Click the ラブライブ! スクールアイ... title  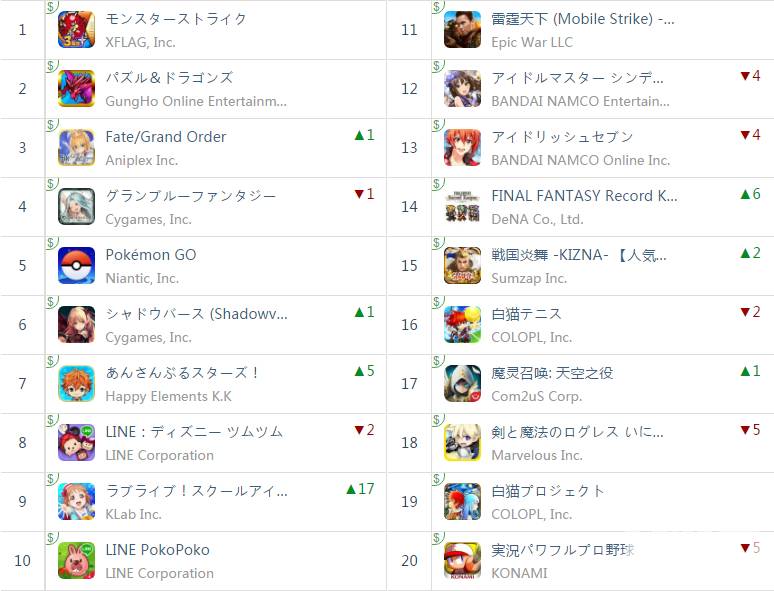click(x=196, y=491)
